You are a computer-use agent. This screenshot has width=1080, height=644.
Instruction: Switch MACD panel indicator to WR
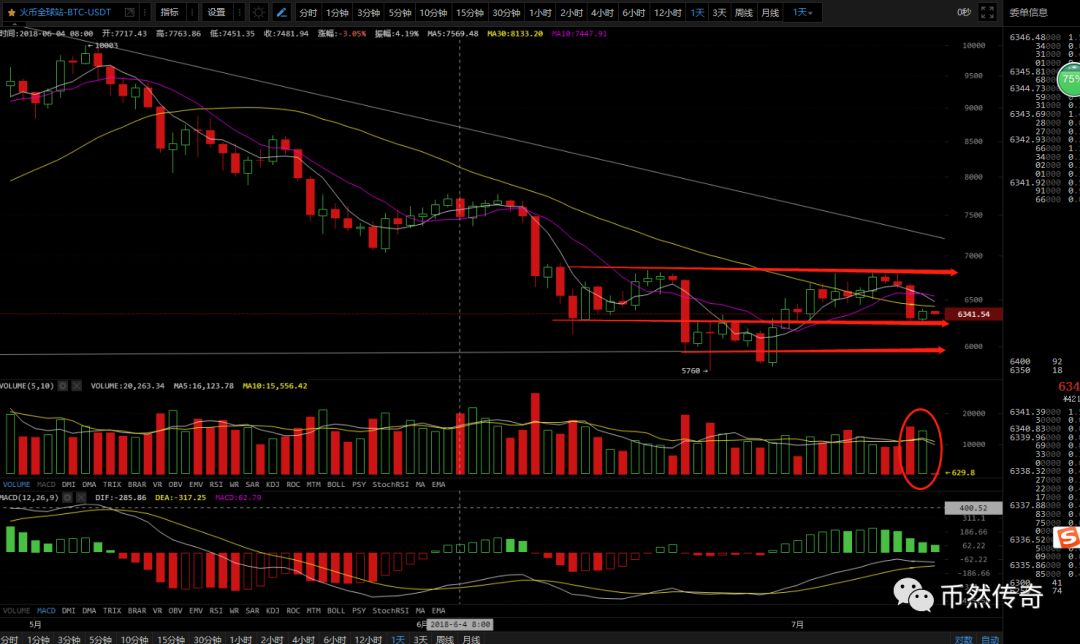tap(234, 610)
